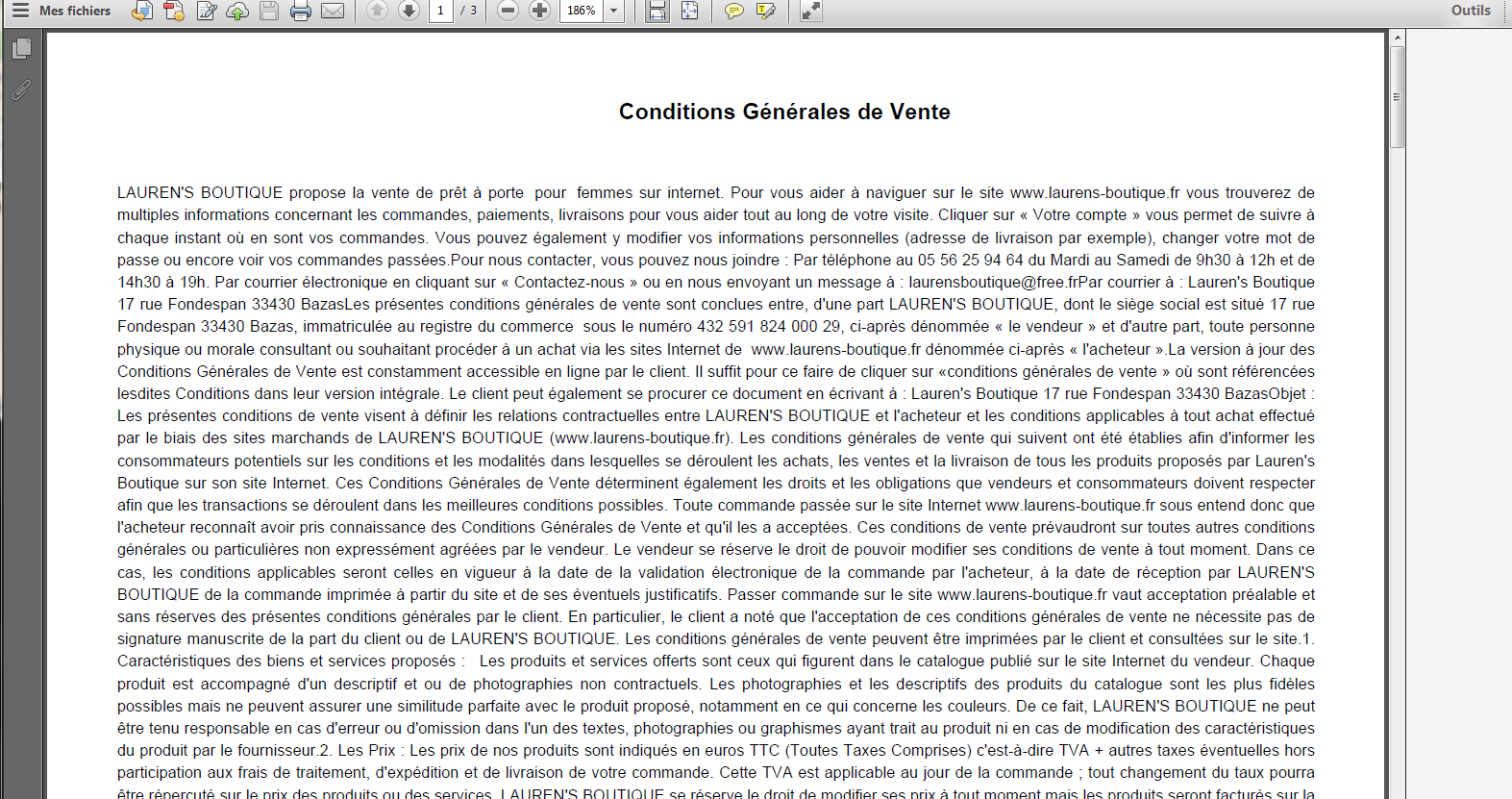Click the fit one full page icon
The height and width of the screenshot is (799, 1512).
(689, 11)
